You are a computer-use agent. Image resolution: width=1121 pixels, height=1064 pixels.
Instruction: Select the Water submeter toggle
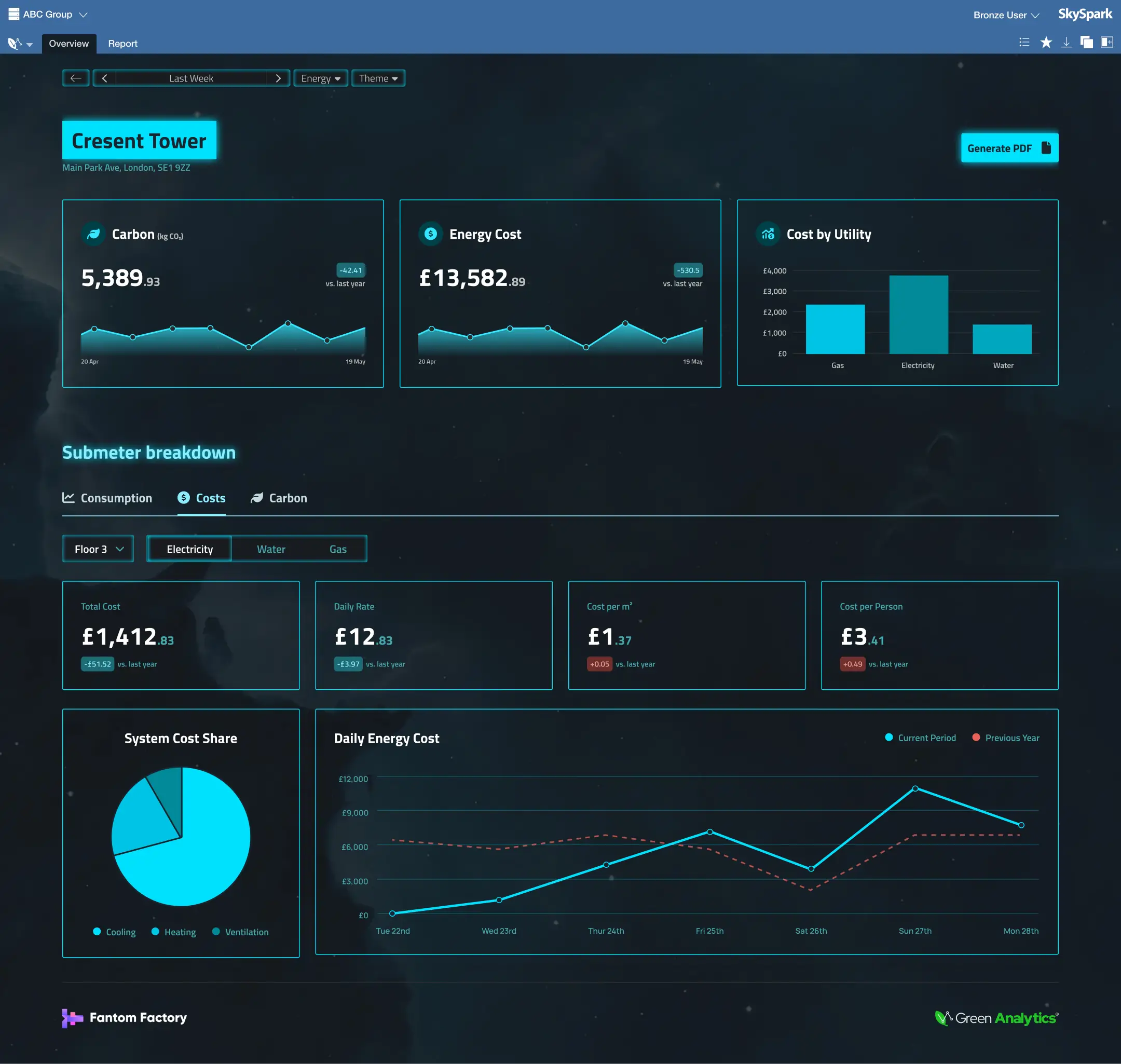[271, 549]
